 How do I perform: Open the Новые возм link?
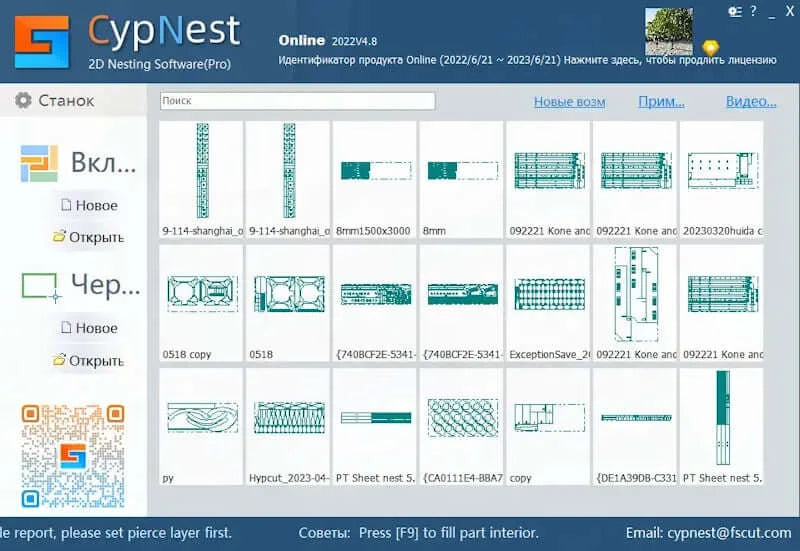[x=569, y=102]
